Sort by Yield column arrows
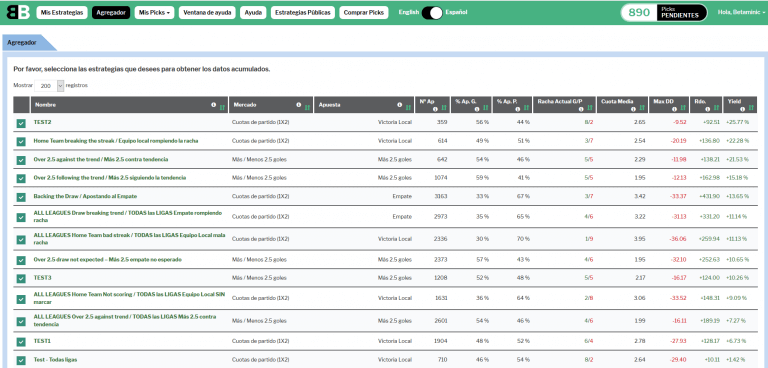 pos(751,109)
